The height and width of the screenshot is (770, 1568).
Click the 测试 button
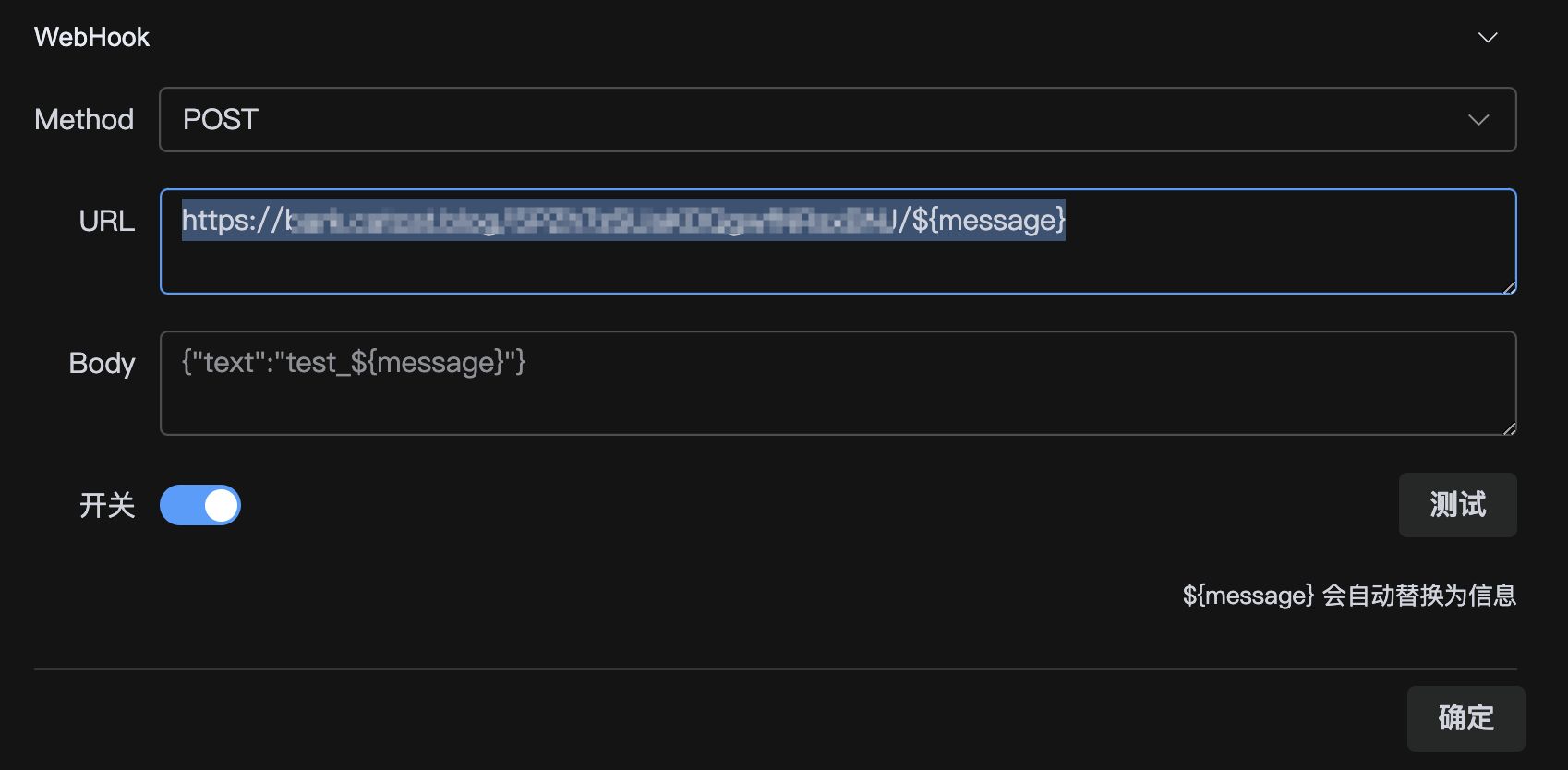[1457, 505]
